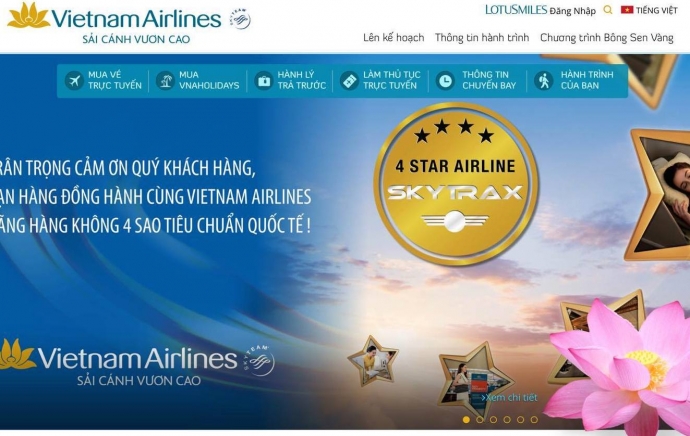Open the Tiếng Việt language selector
The image size is (690, 436).
point(657,10)
